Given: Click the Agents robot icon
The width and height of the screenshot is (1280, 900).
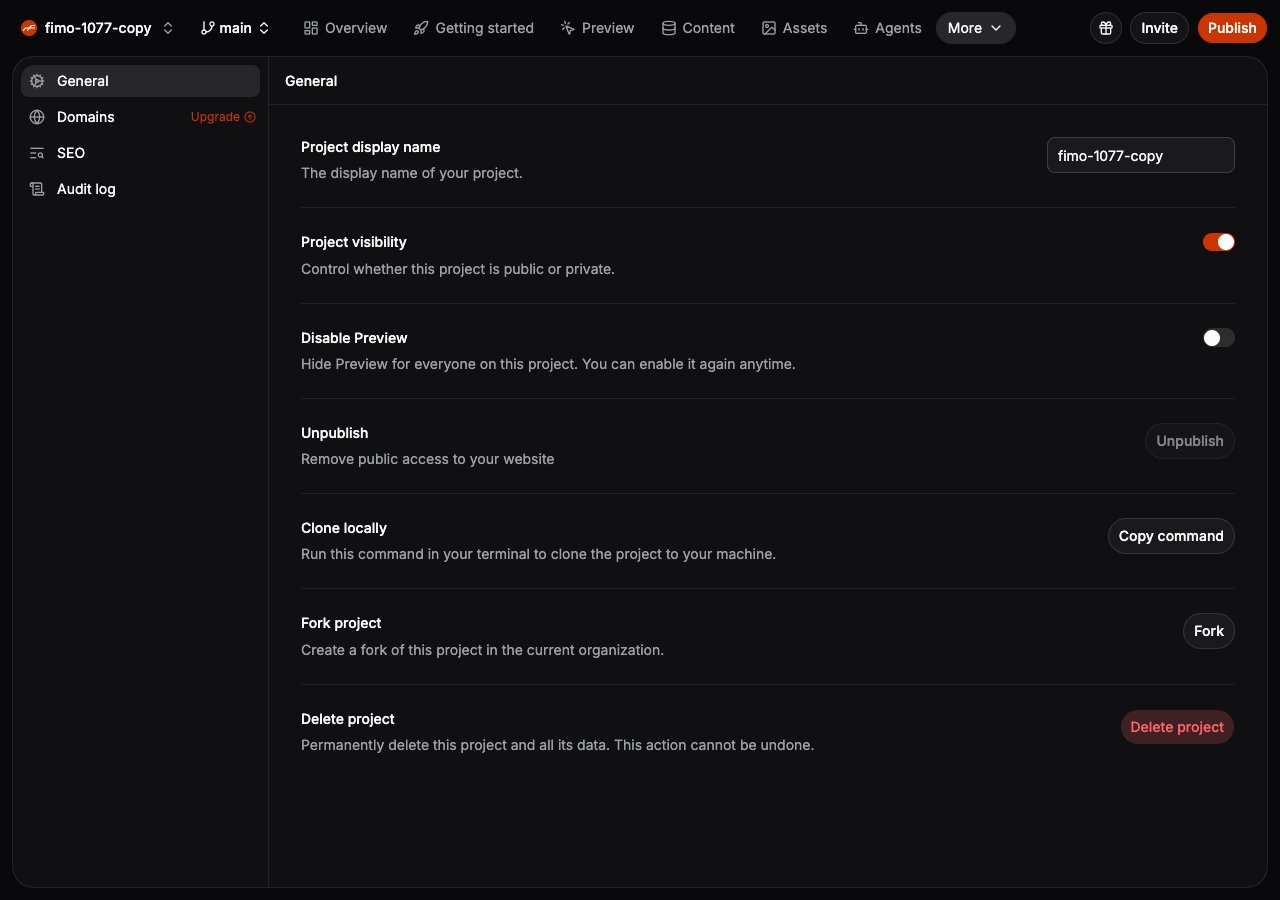Looking at the screenshot, I should pyautogui.click(x=861, y=28).
